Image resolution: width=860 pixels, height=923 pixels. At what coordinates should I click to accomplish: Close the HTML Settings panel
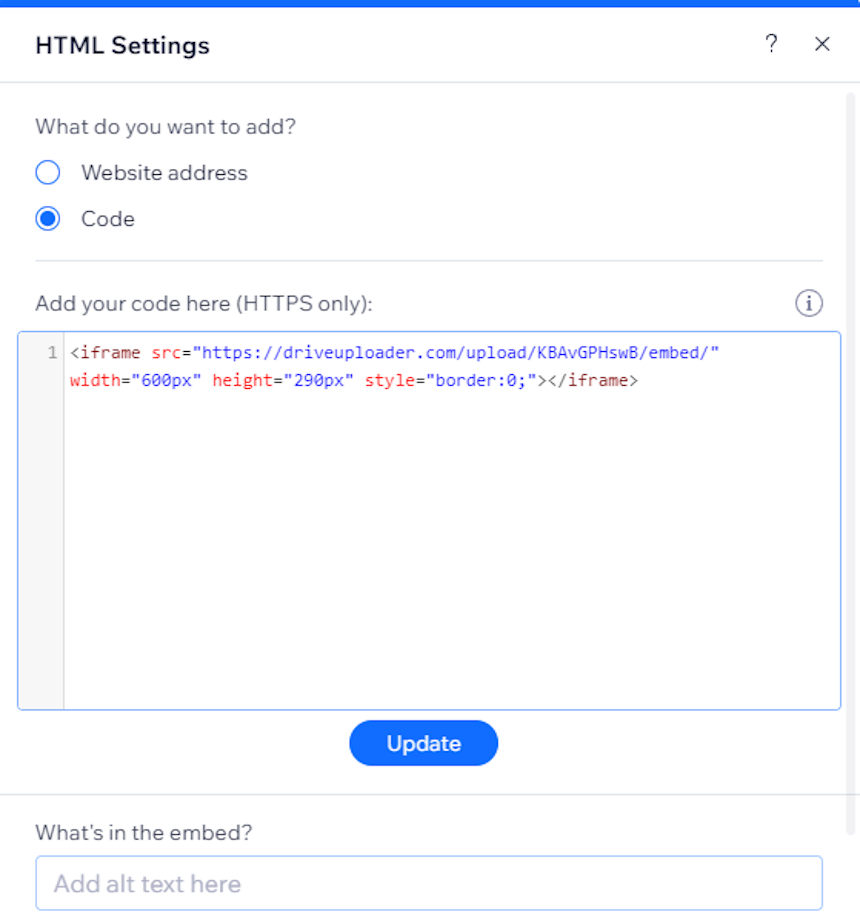822,44
